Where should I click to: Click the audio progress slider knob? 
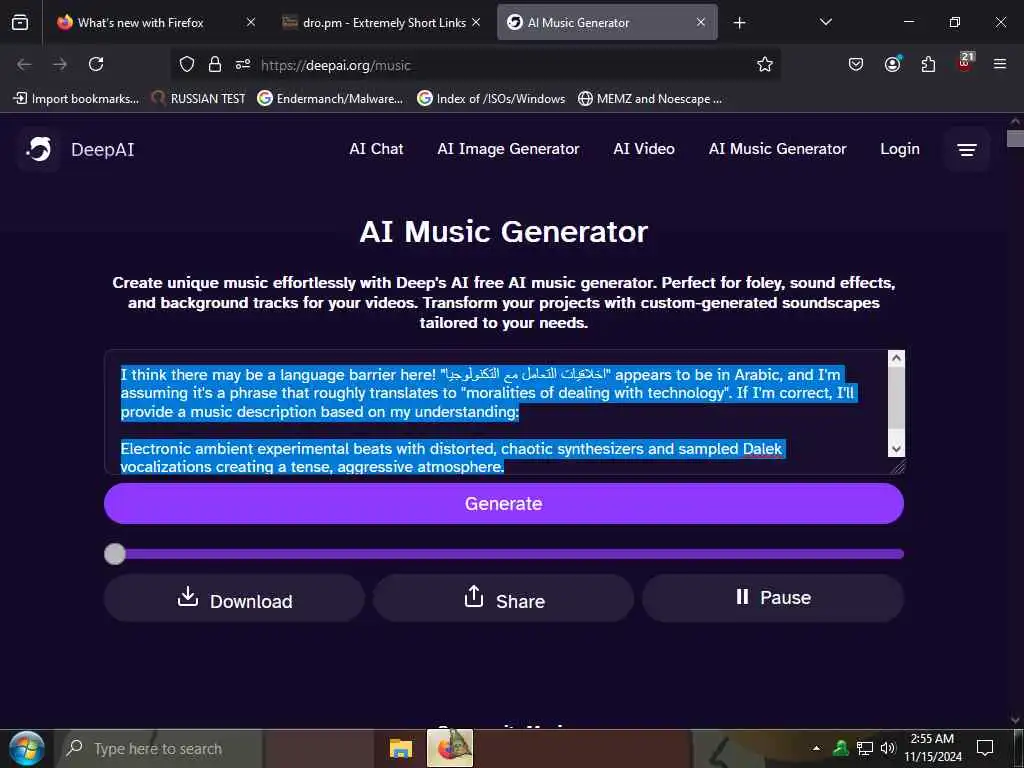(x=115, y=554)
